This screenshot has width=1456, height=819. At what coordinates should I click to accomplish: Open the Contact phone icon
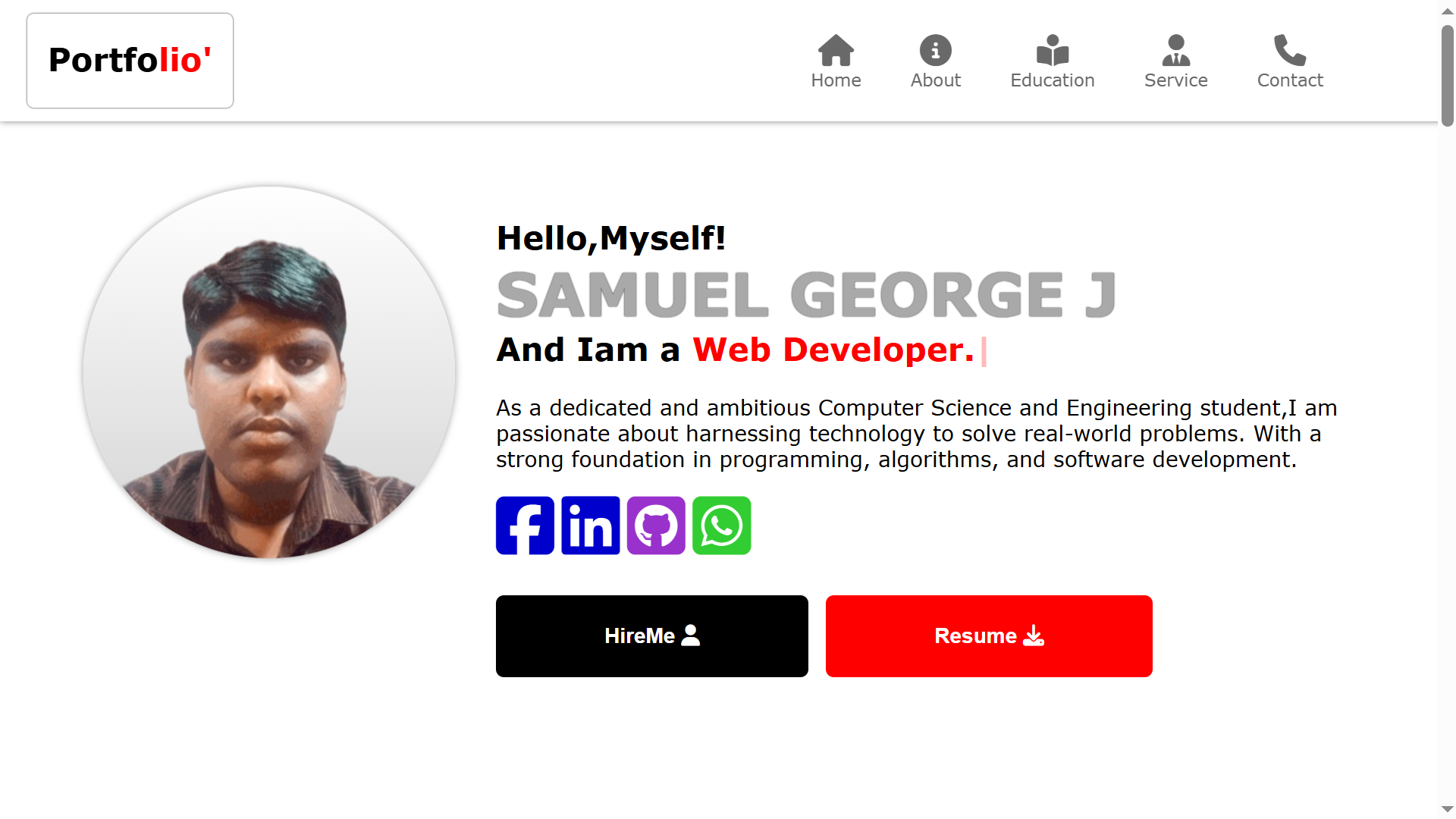[x=1289, y=51]
